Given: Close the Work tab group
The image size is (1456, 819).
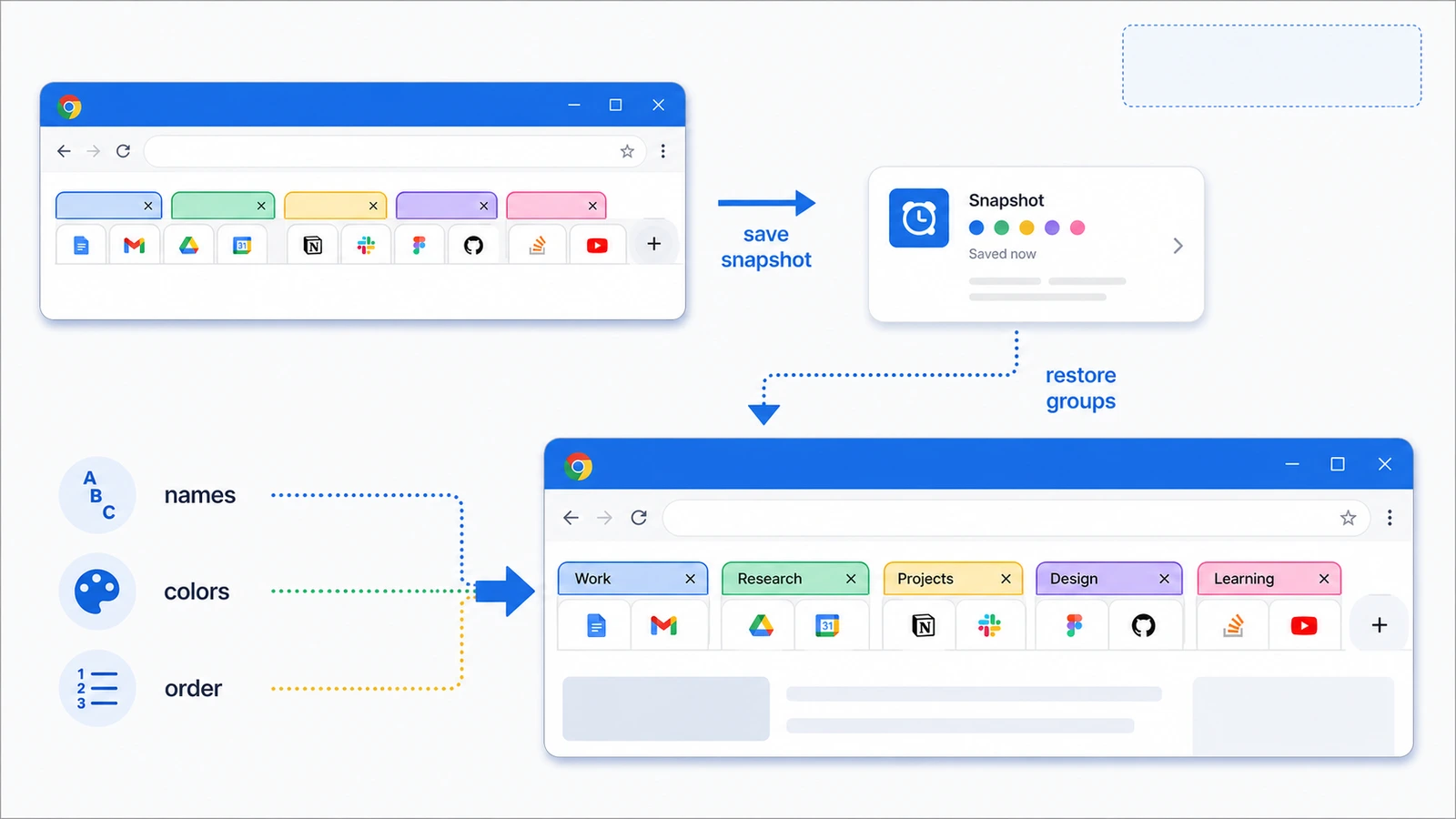Looking at the screenshot, I should pyautogui.click(x=690, y=579).
